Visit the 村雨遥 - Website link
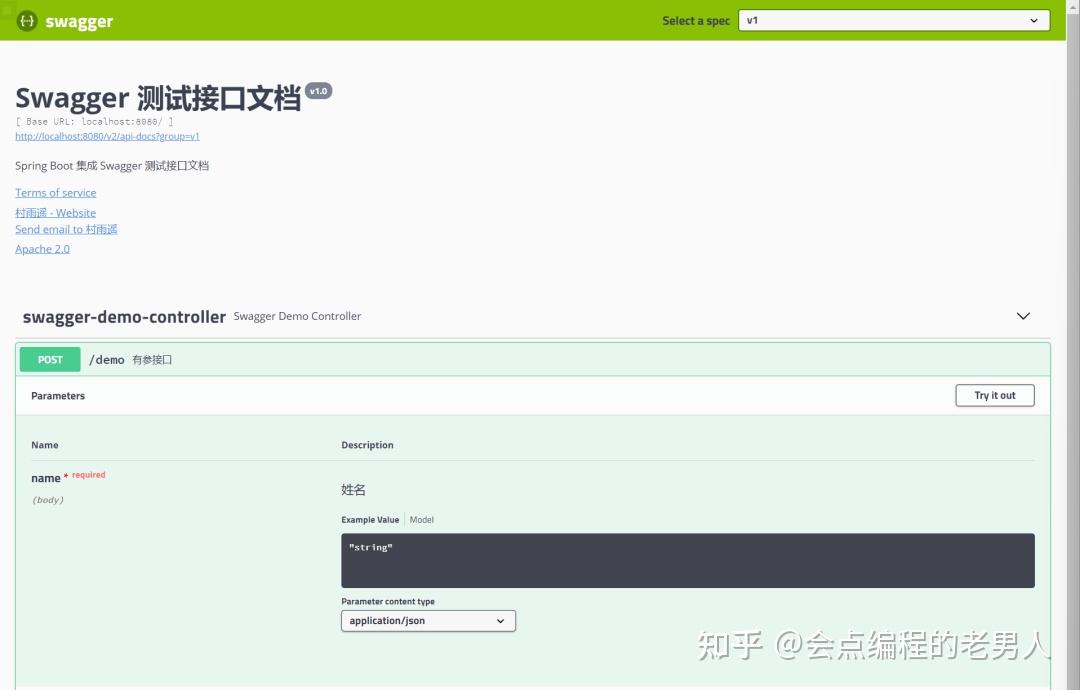Screen dimensions: 1080x690 point(55,212)
